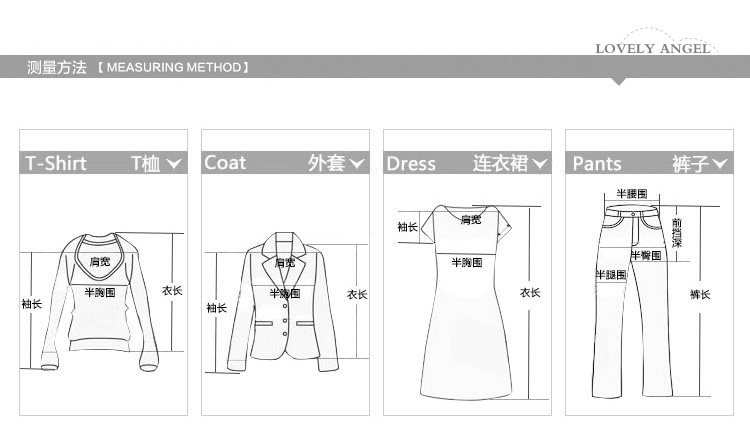Expand the Dress section chevron
The height and width of the screenshot is (424, 750).
pos(539,164)
